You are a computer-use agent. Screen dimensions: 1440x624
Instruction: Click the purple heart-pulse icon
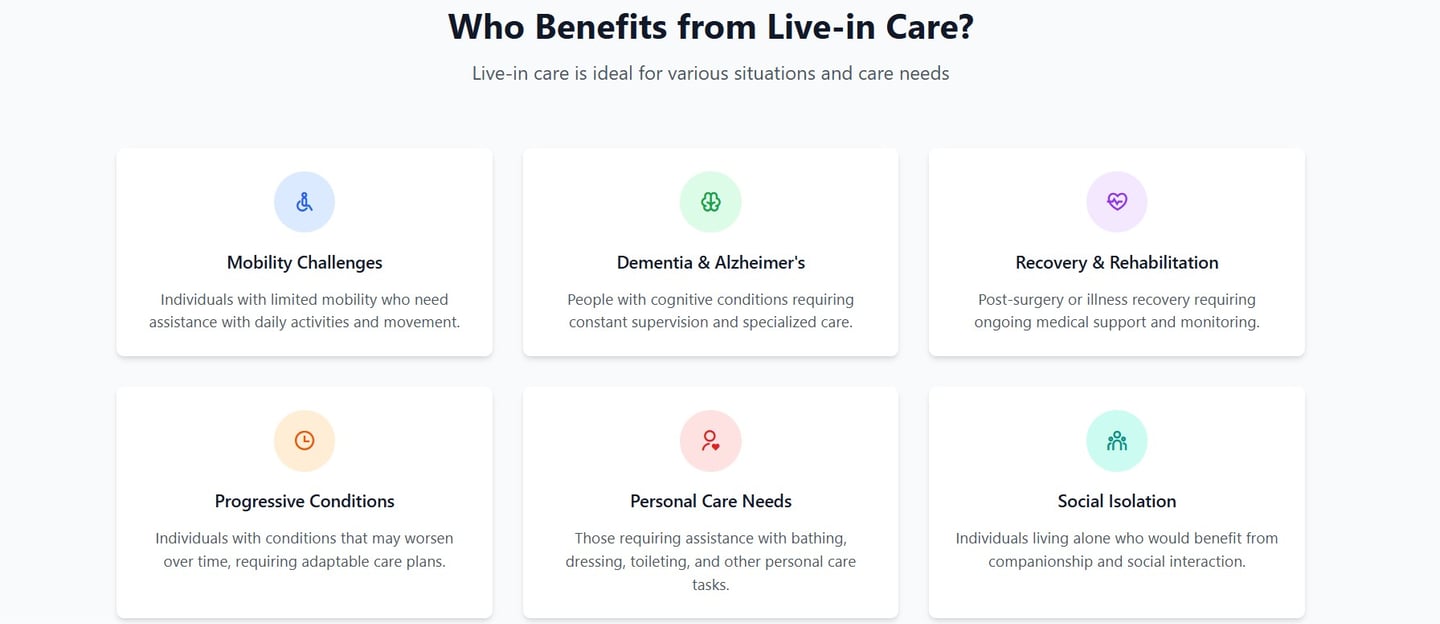(x=1116, y=202)
